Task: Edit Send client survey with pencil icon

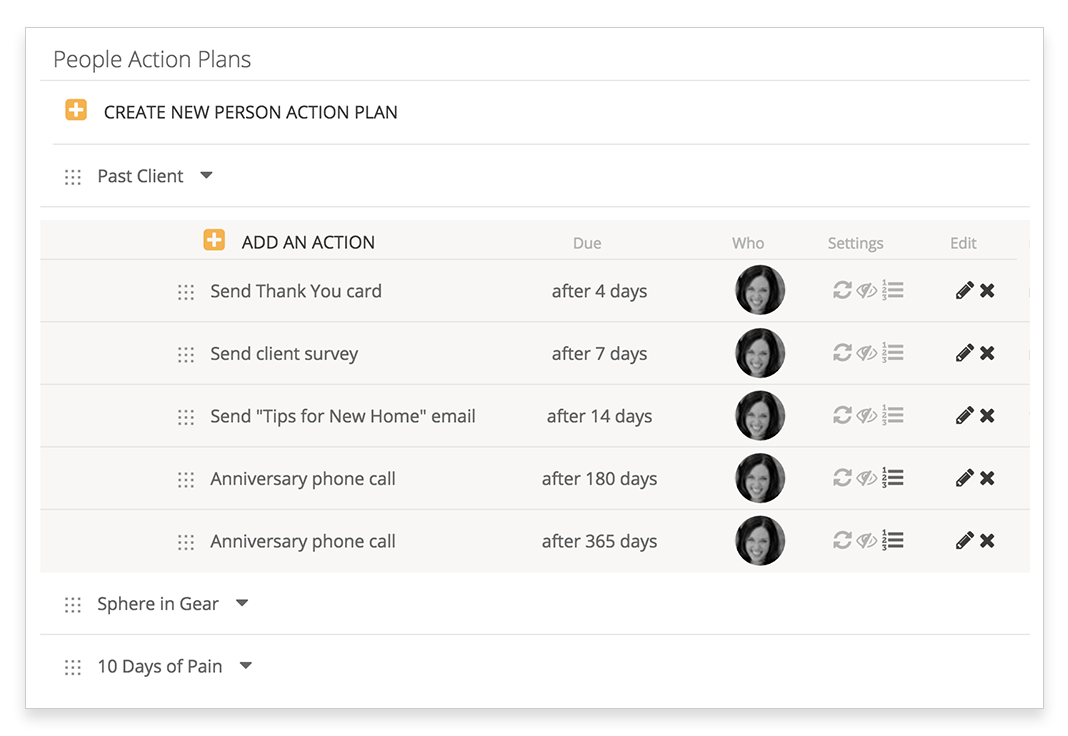Action: point(964,353)
